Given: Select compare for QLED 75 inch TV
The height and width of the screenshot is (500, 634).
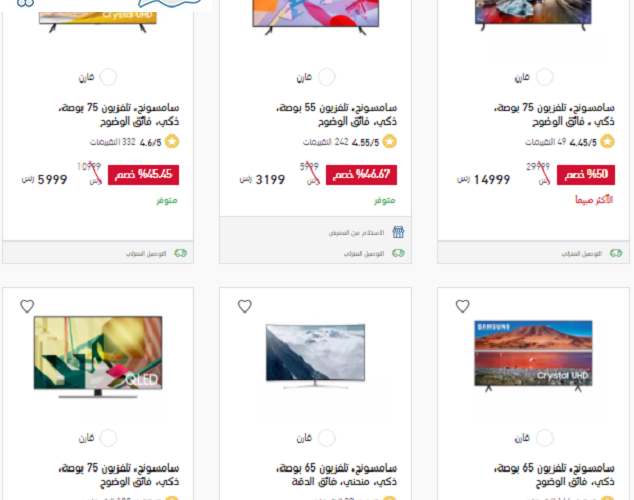Looking at the screenshot, I should (108, 438).
